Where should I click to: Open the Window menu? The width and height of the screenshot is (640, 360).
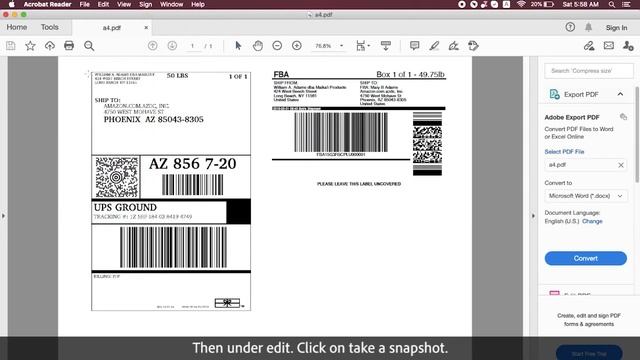coord(171,4)
